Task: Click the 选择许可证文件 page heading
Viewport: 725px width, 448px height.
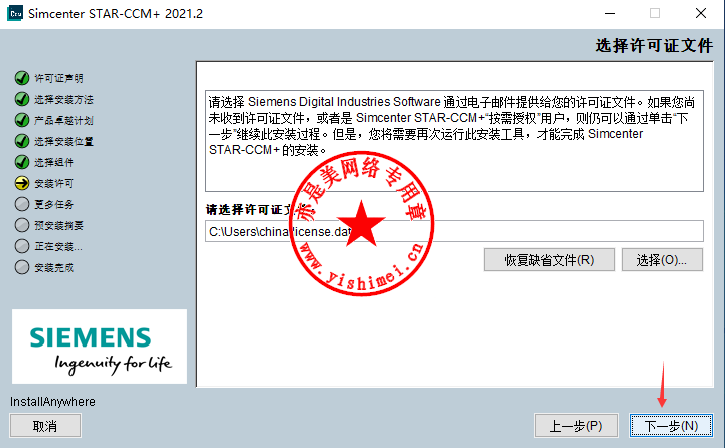Action: [x=654, y=45]
